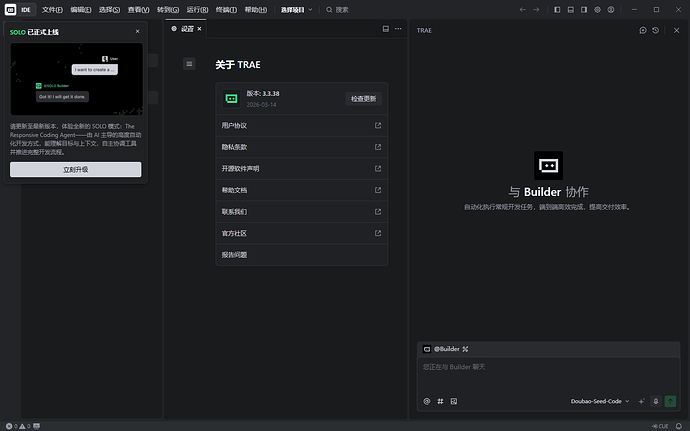Click the SOLO Builder preview image
This screenshot has height=431, width=690.
(77, 79)
